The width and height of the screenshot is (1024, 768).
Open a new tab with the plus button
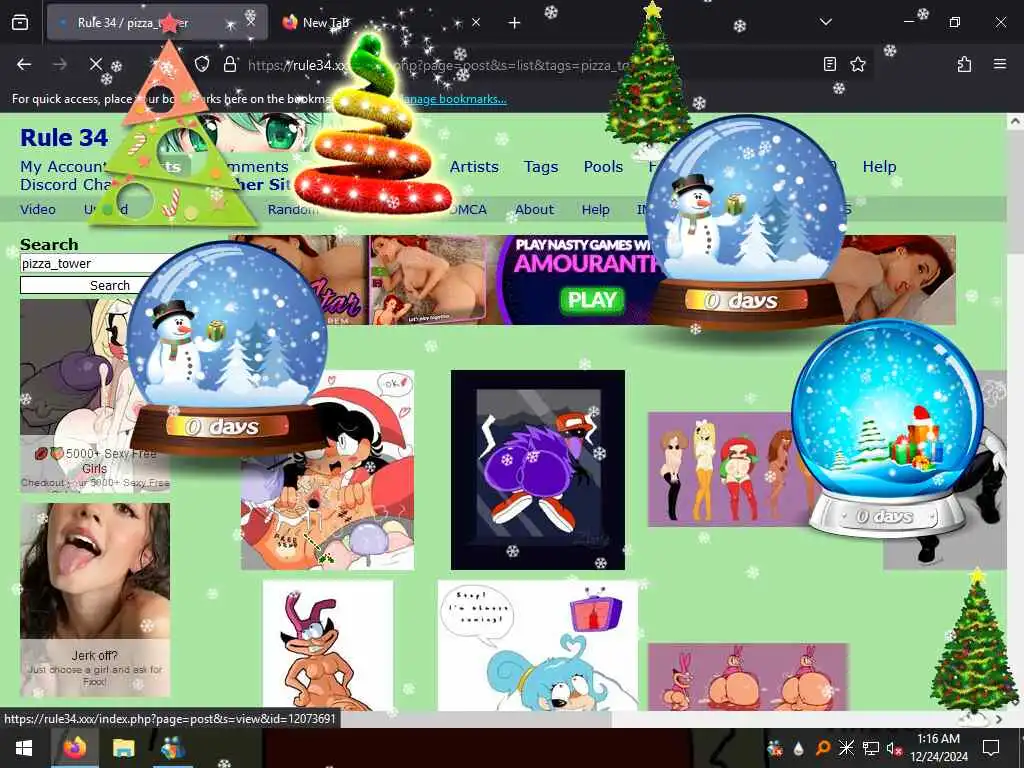pyautogui.click(x=514, y=23)
